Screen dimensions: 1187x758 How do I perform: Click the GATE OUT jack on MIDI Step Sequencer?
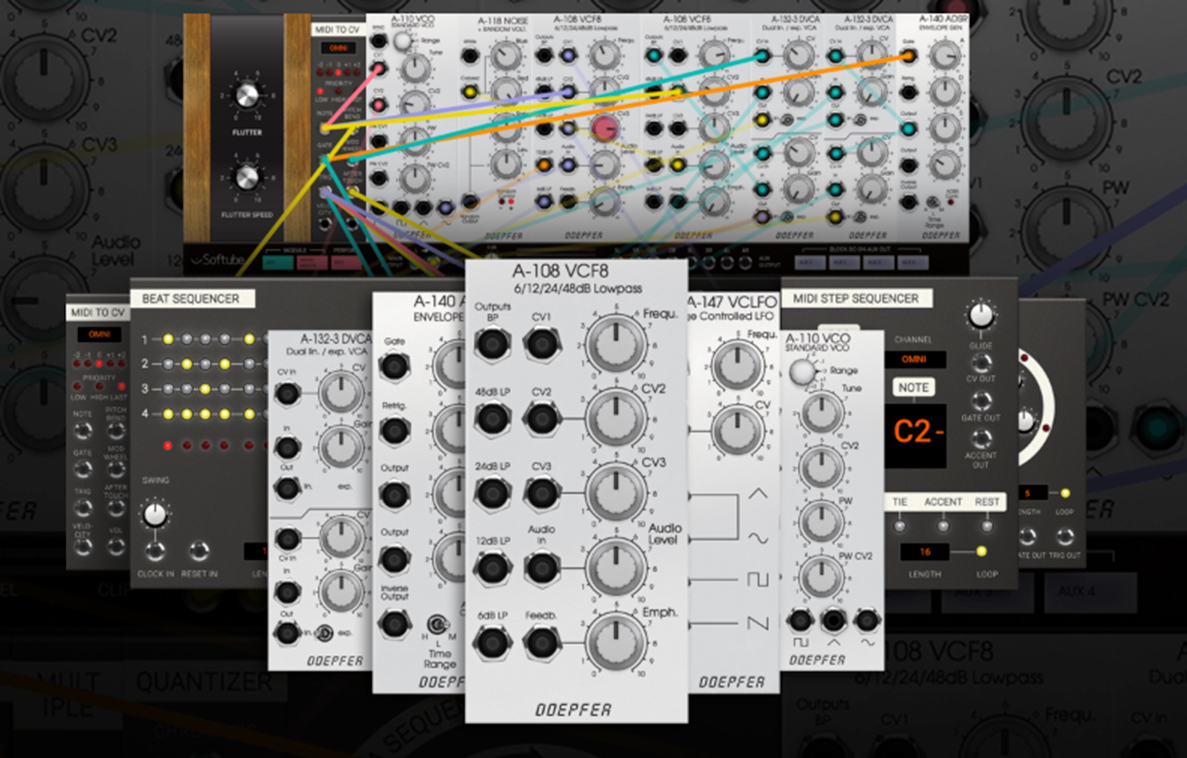(x=982, y=401)
